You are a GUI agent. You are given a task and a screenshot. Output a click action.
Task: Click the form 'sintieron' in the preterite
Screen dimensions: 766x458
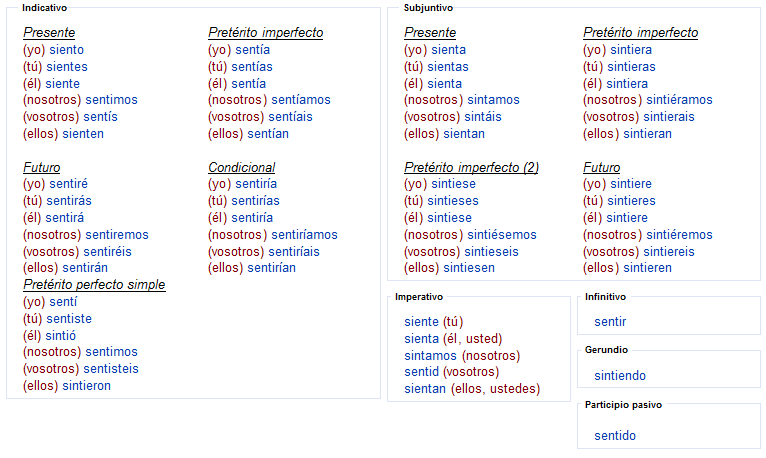click(x=86, y=386)
